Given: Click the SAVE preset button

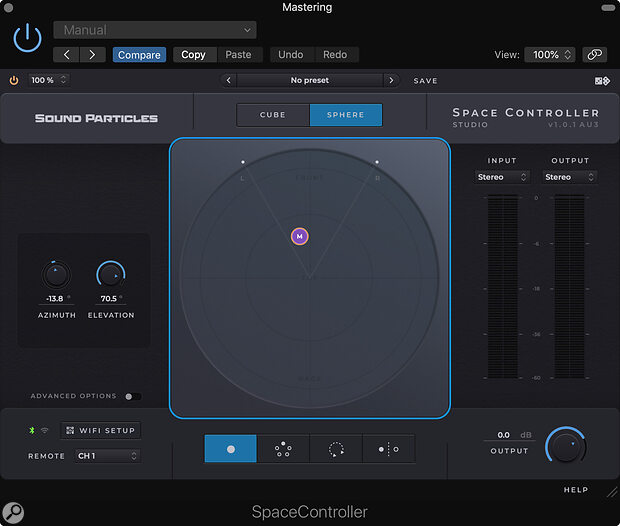Looking at the screenshot, I should [x=425, y=81].
